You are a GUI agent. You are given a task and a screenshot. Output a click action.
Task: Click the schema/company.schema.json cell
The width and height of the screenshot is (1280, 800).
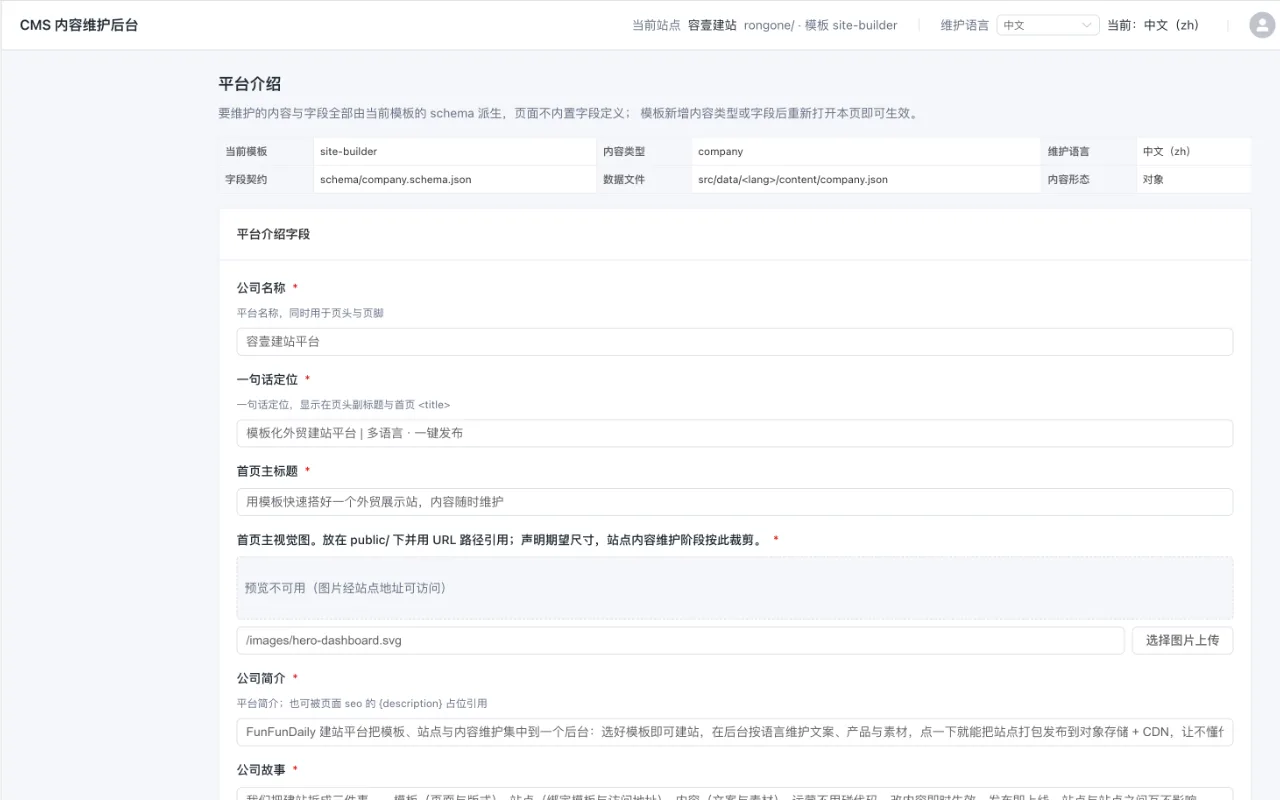(455, 180)
